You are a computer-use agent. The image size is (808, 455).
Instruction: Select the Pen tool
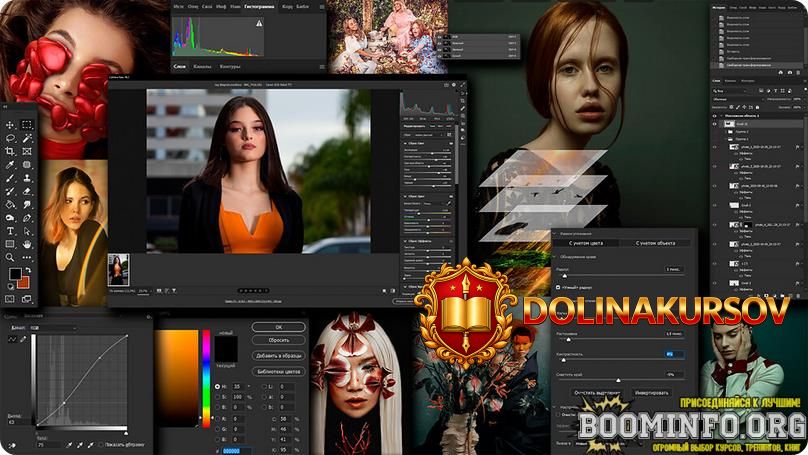27,218
